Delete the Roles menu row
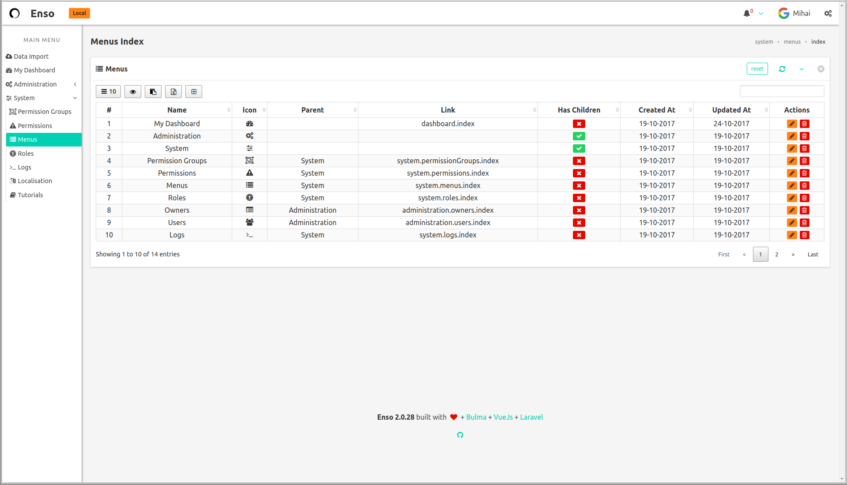The width and height of the screenshot is (847, 485). (804, 198)
